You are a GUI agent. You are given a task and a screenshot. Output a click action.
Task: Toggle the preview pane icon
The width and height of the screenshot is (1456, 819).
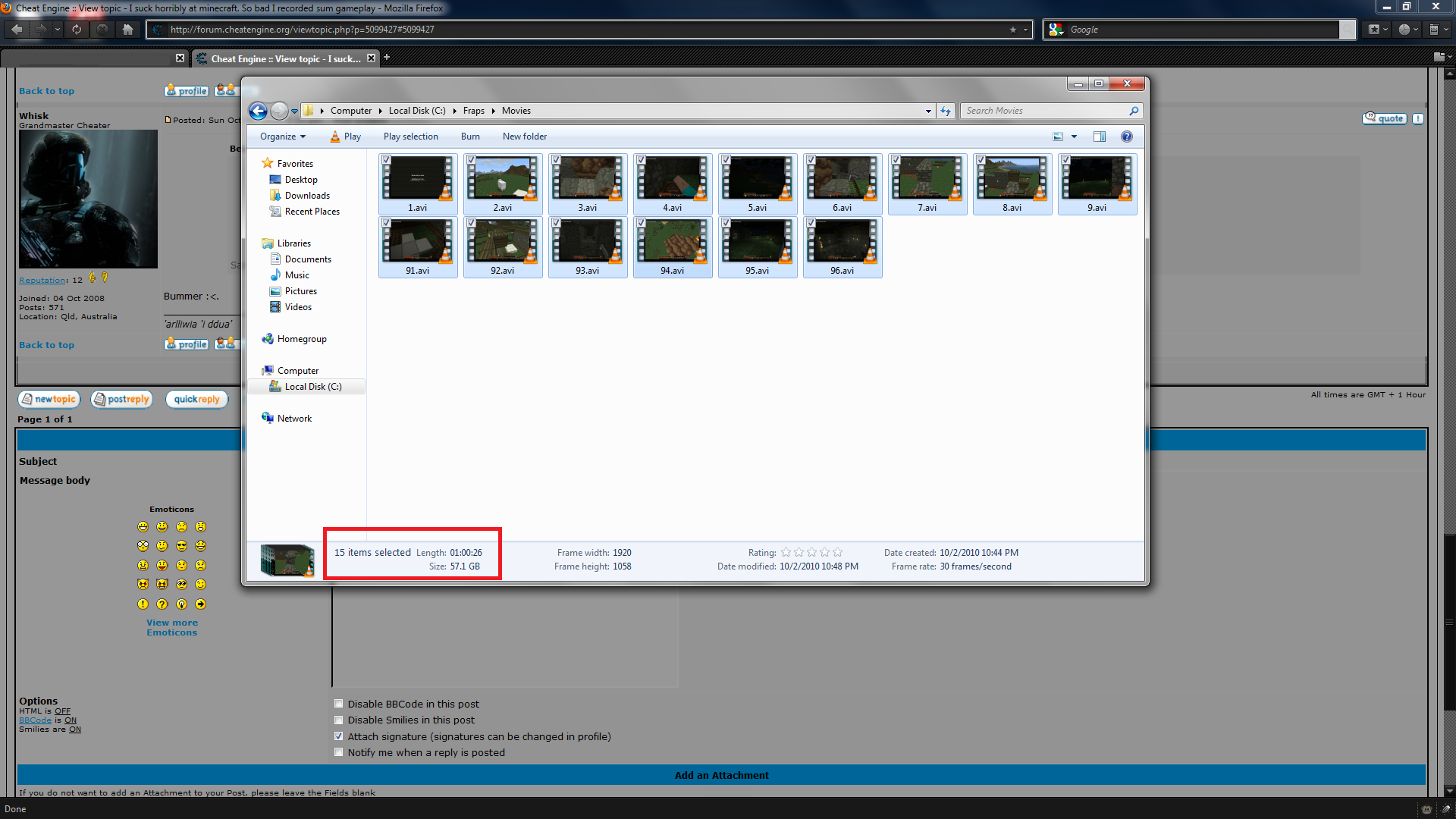click(x=1099, y=136)
